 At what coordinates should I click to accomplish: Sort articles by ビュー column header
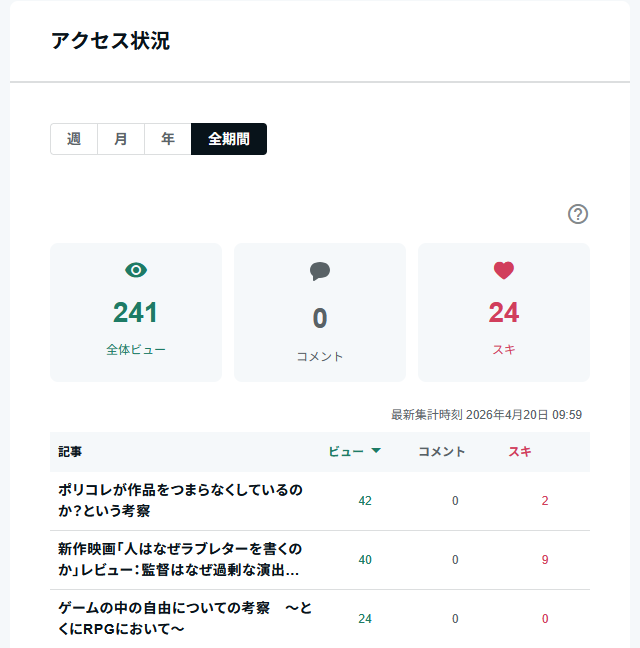tap(346, 451)
